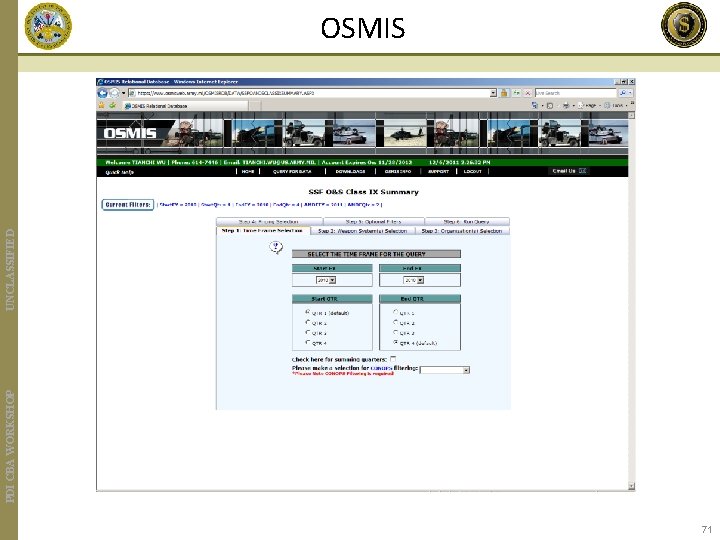The width and height of the screenshot is (720, 540).
Task: Open the recent pages dropdown beside Forward button
Action: (124, 93)
